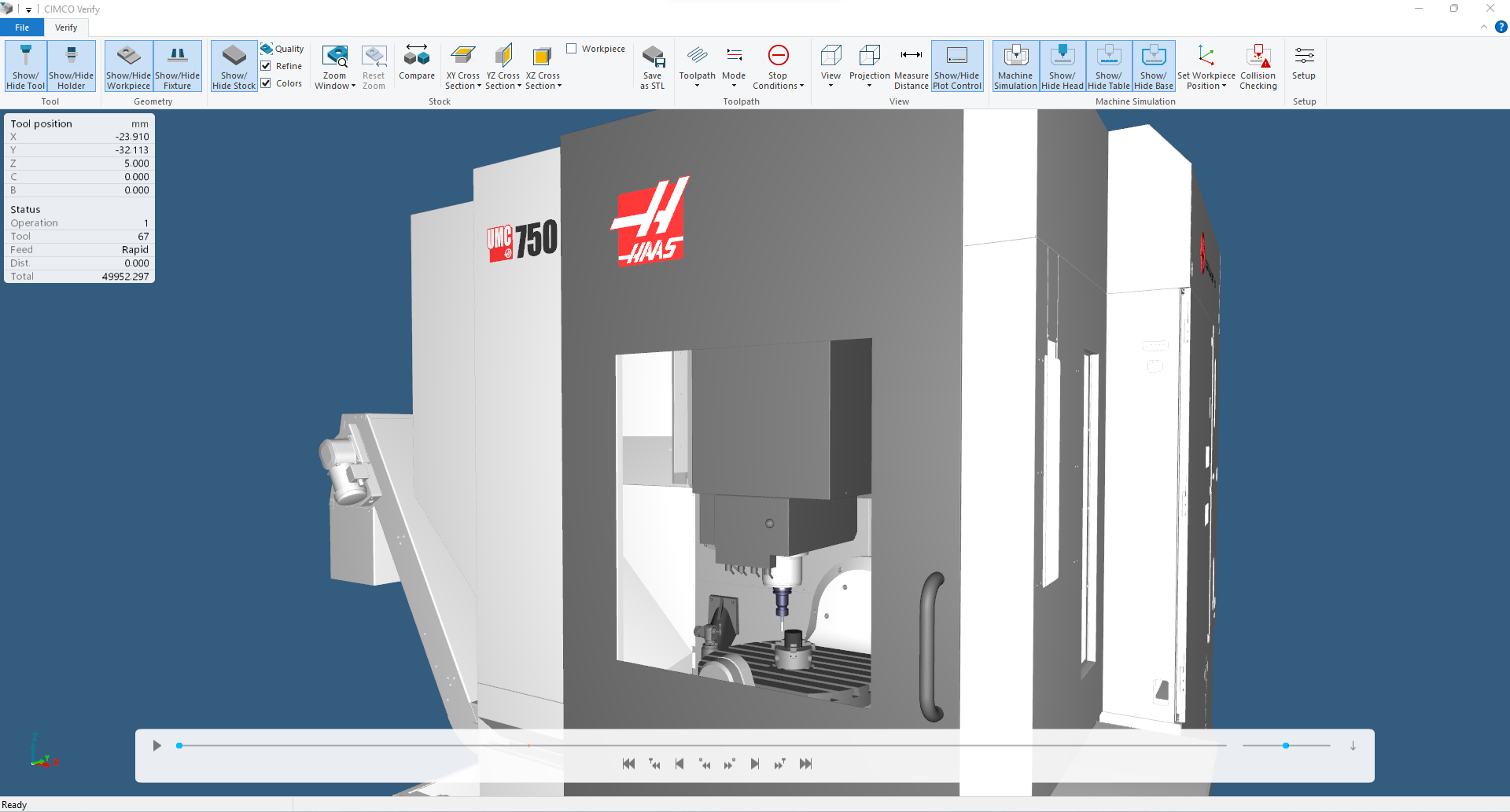Collapse the ribbon with the chevron

1484,27
